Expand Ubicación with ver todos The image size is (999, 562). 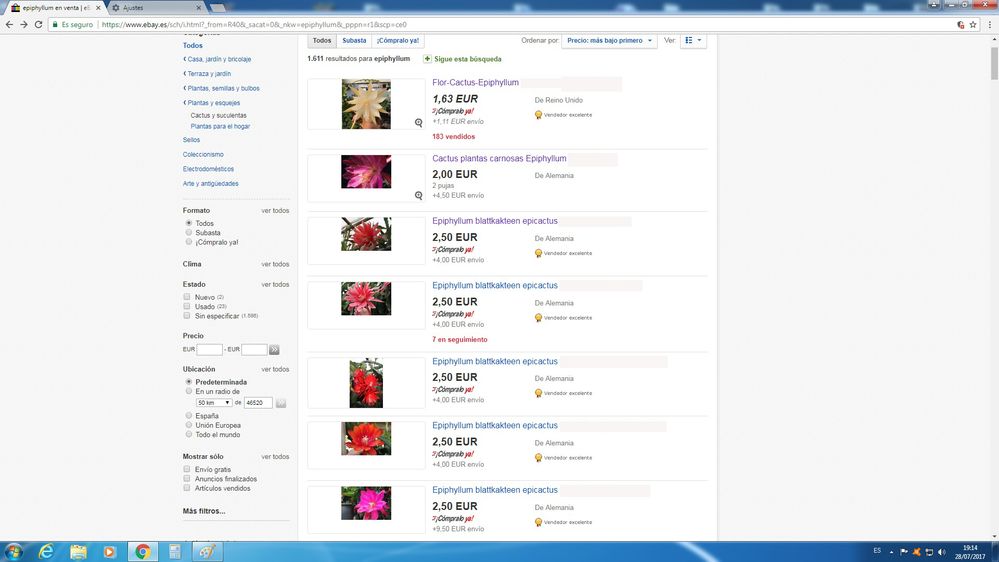pyautogui.click(x=275, y=369)
